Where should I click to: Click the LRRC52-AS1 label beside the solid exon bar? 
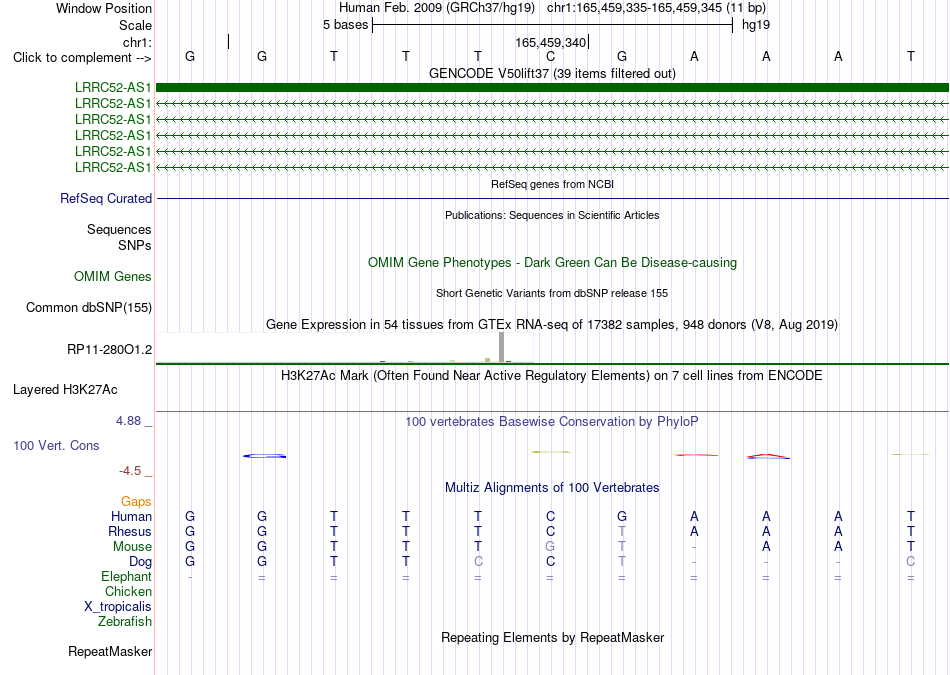click(x=113, y=87)
